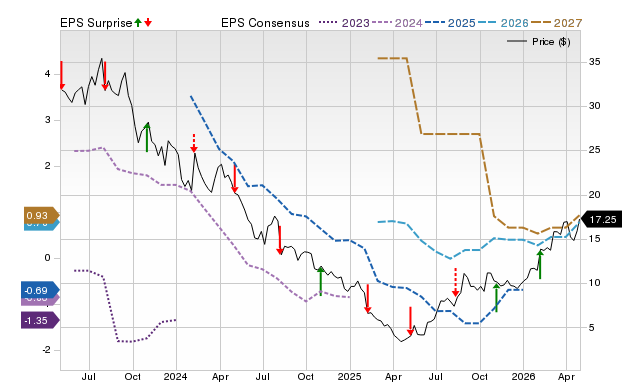The height and width of the screenshot is (382, 640).
Task: Toggle the 2023 consensus legend entry
Action: pos(344,23)
